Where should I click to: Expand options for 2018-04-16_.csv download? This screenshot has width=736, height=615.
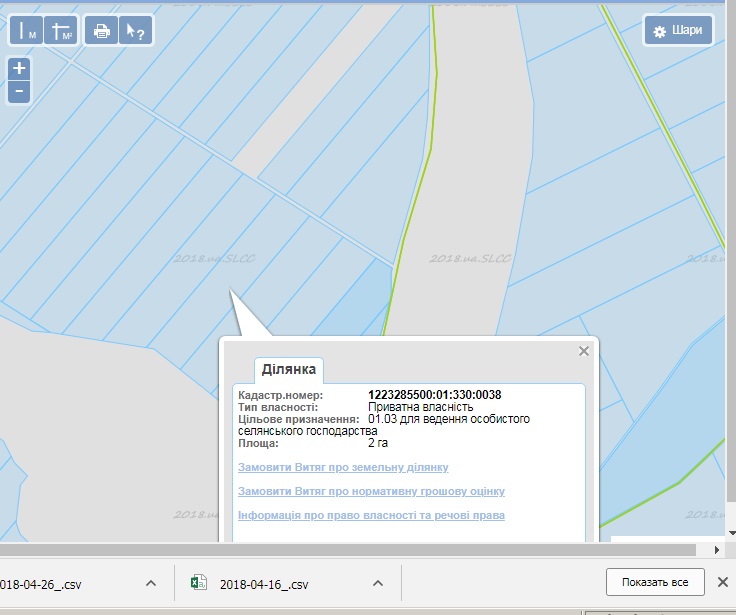(378, 584)
